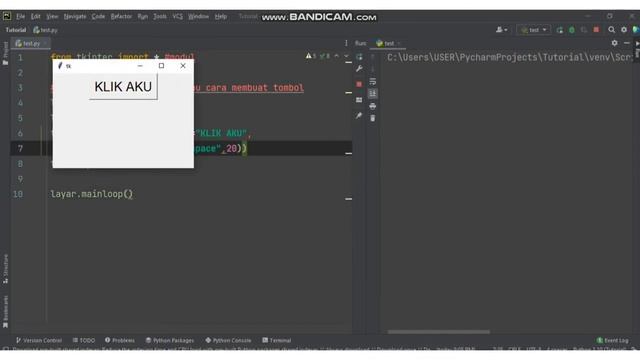
Task: Open the Python Packages tool window
Action: [170, 340]
